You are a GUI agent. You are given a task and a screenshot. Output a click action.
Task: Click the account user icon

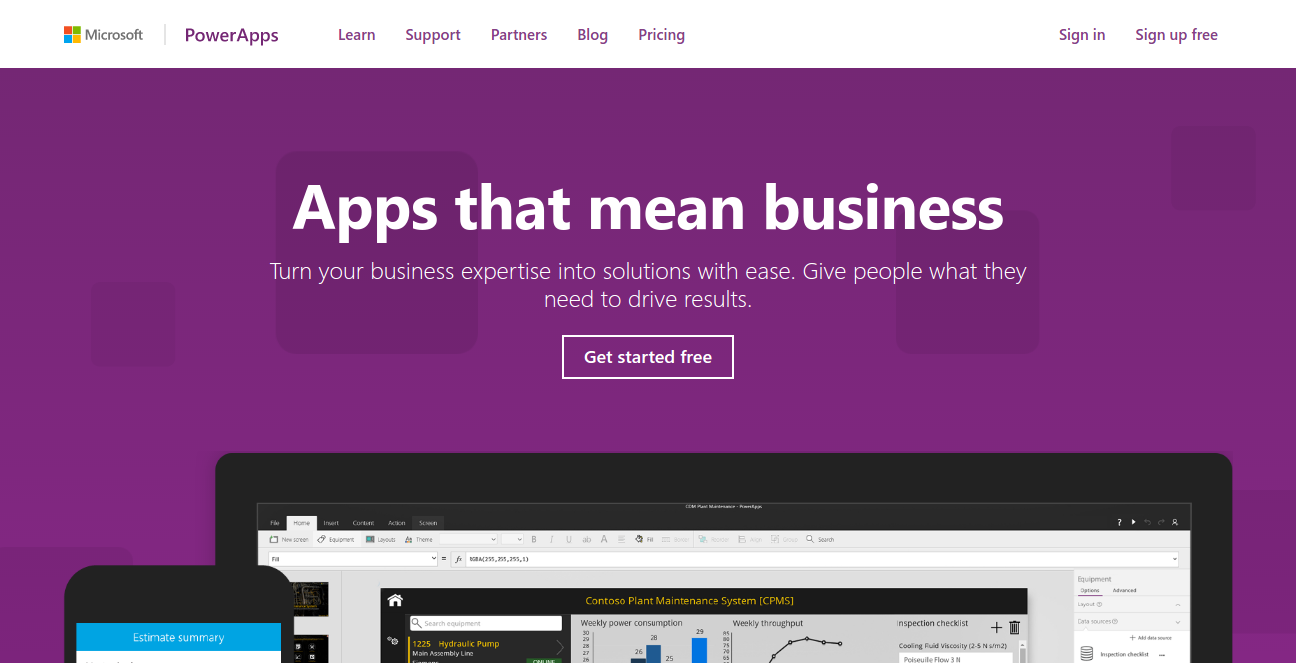pos(1175,522)
